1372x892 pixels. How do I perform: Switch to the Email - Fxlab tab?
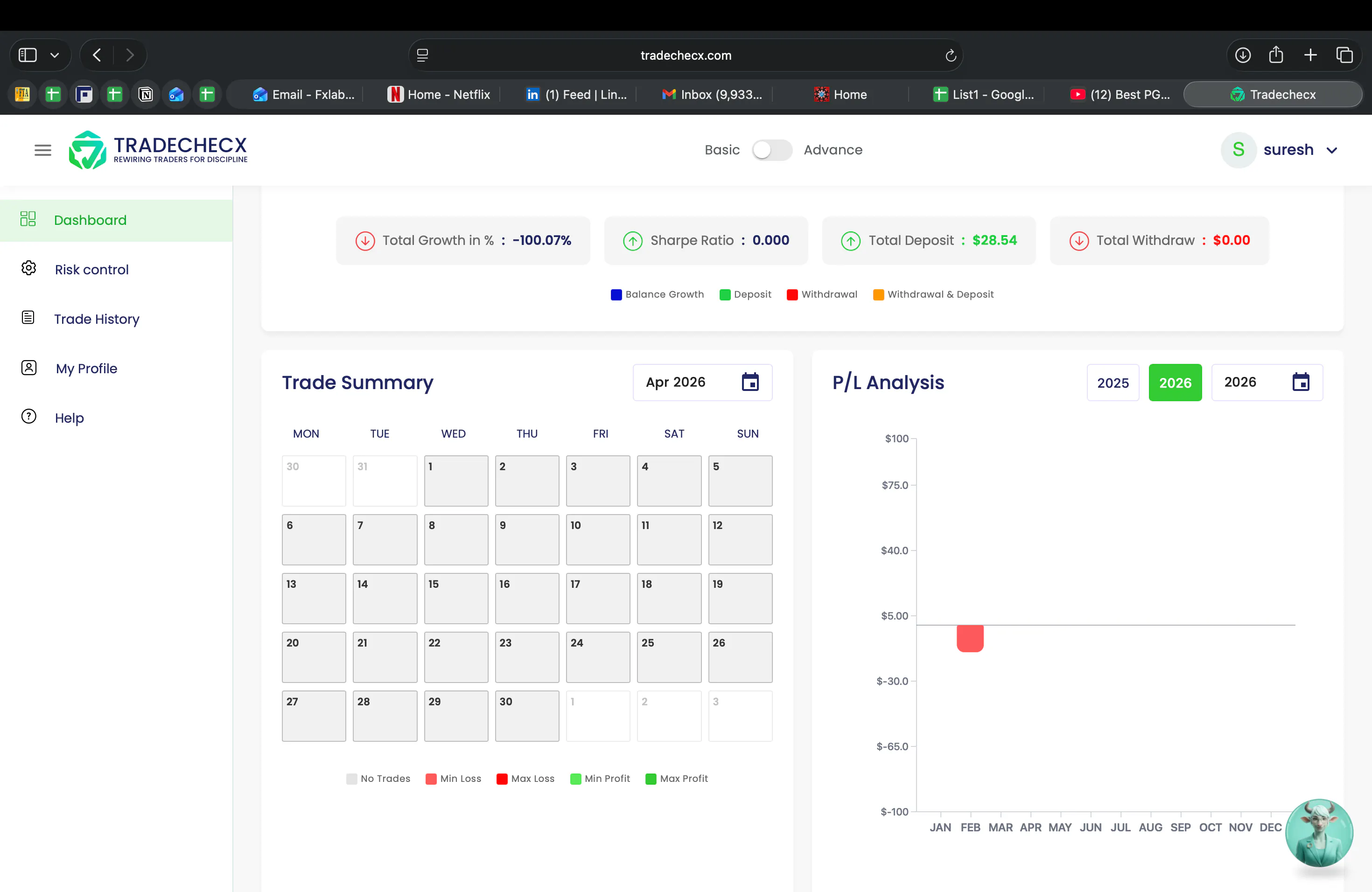[x=303, y=95]
